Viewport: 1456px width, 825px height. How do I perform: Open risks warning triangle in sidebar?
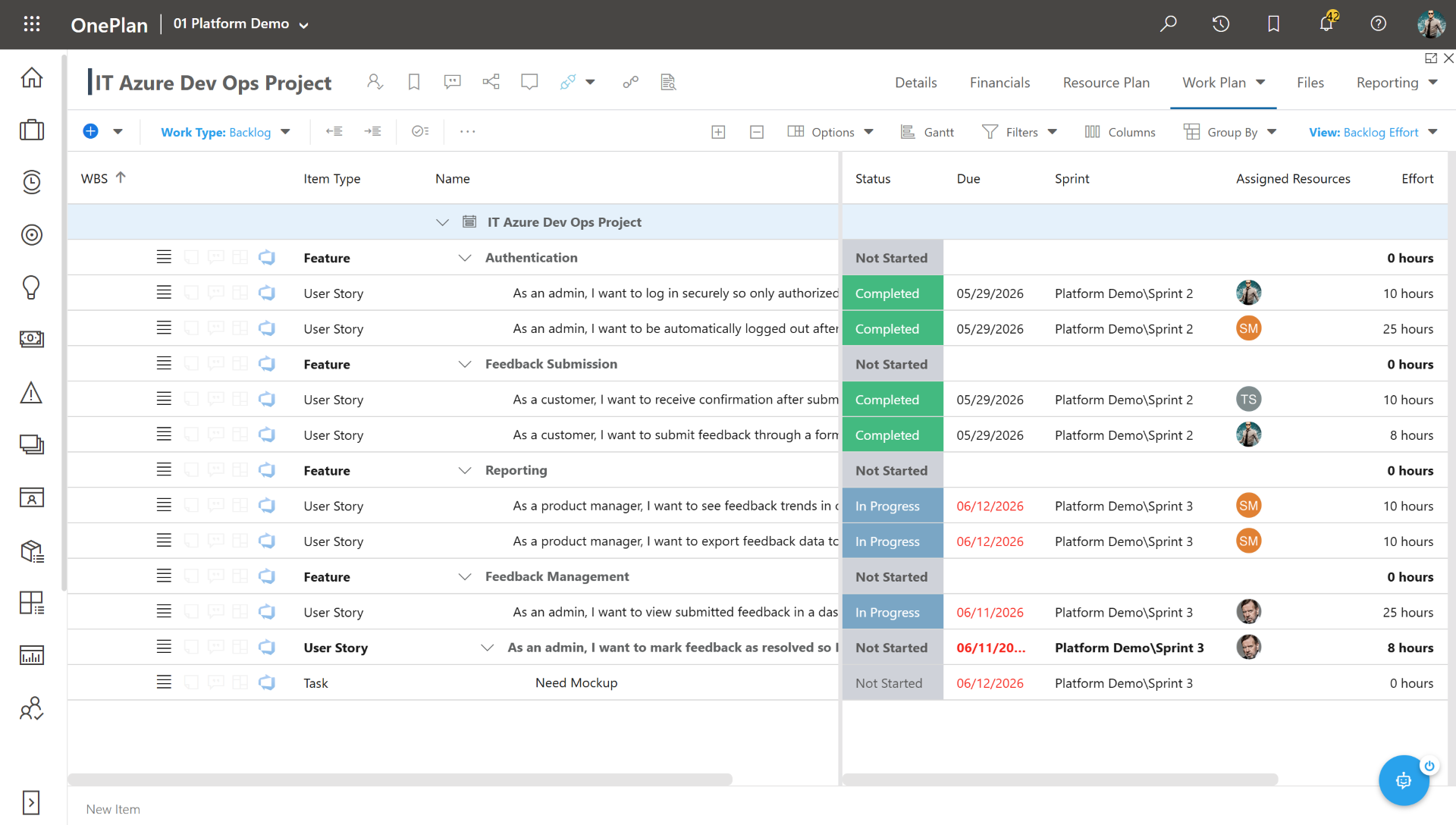coord(32,393)
